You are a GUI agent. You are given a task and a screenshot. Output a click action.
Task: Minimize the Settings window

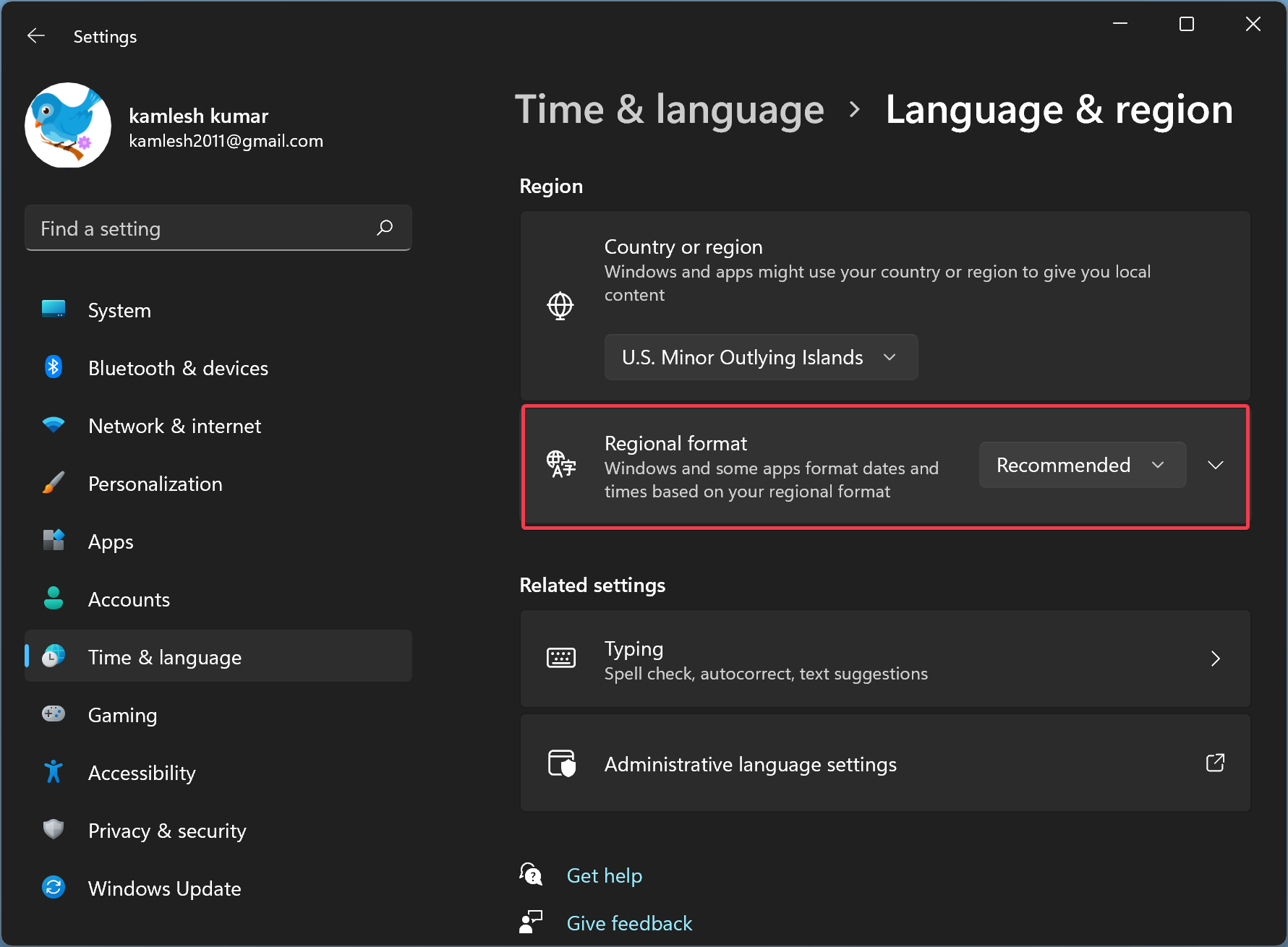pyautogui.click(x=1120, y=24)
